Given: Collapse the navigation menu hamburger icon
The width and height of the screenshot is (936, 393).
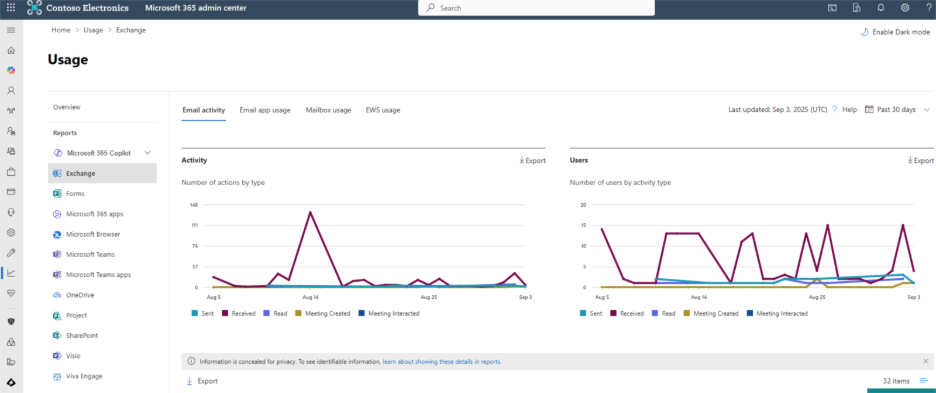Looking at the screenshot, I should pos(11,30).
